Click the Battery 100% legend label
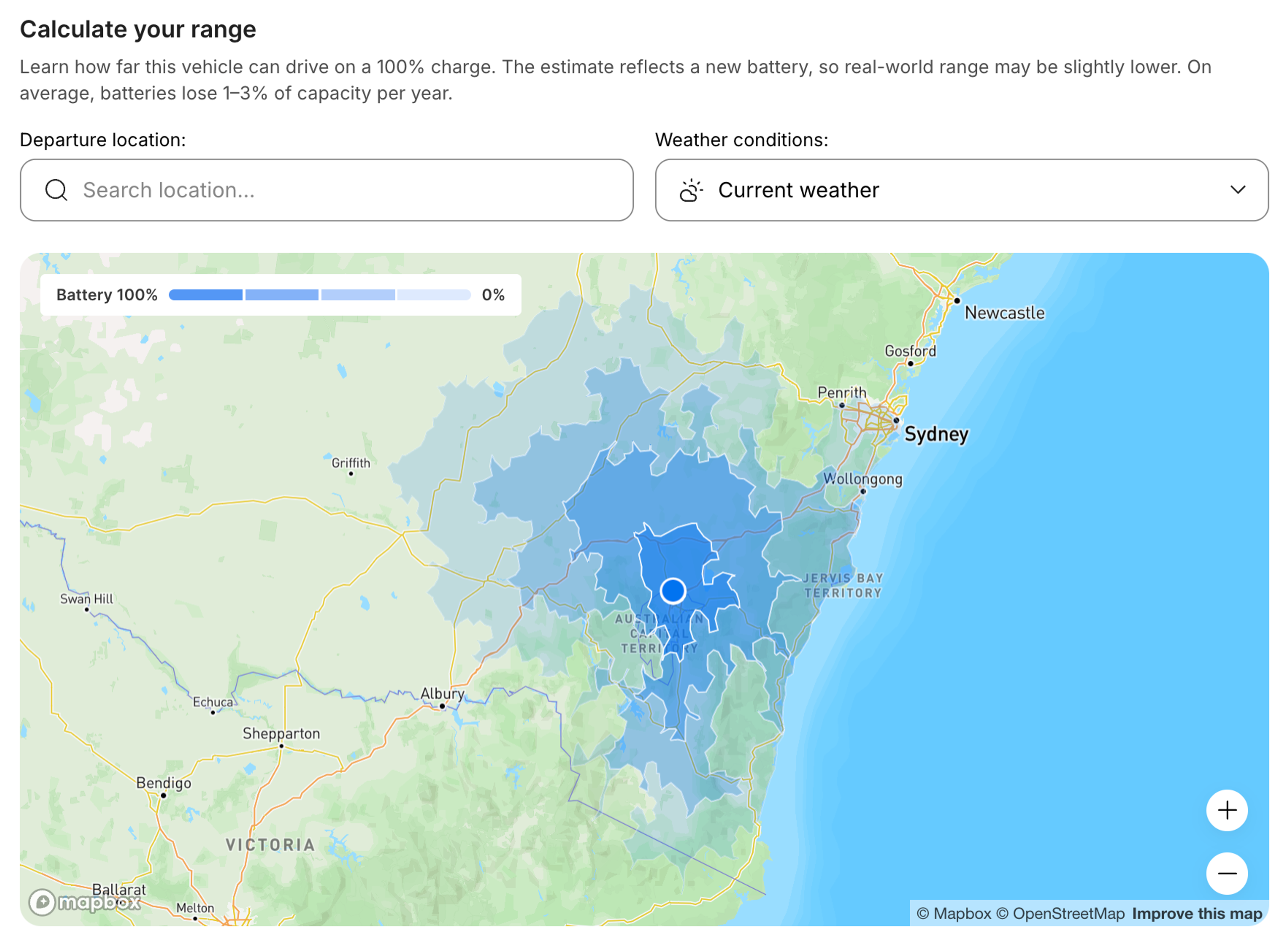This screenshot has height=939, width=1288. [107, 295]
